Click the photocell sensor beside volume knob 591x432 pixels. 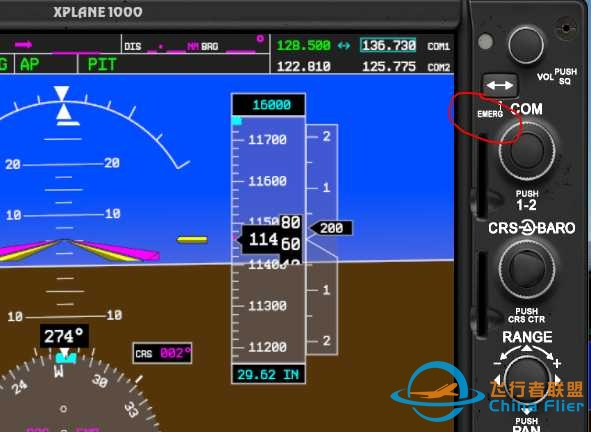(485, 41)
